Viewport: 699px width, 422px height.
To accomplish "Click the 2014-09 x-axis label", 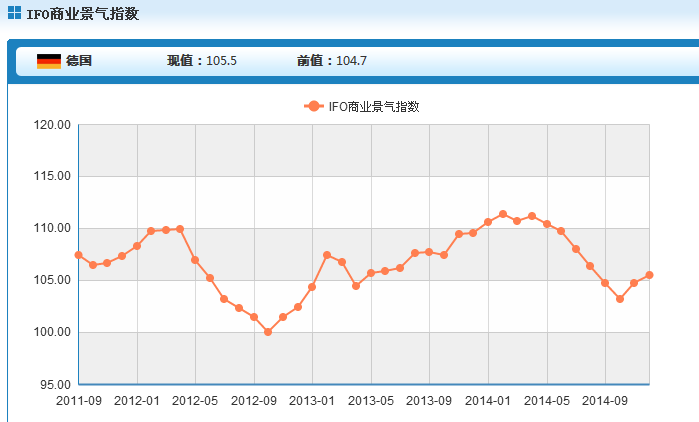I will click(605, 401).
